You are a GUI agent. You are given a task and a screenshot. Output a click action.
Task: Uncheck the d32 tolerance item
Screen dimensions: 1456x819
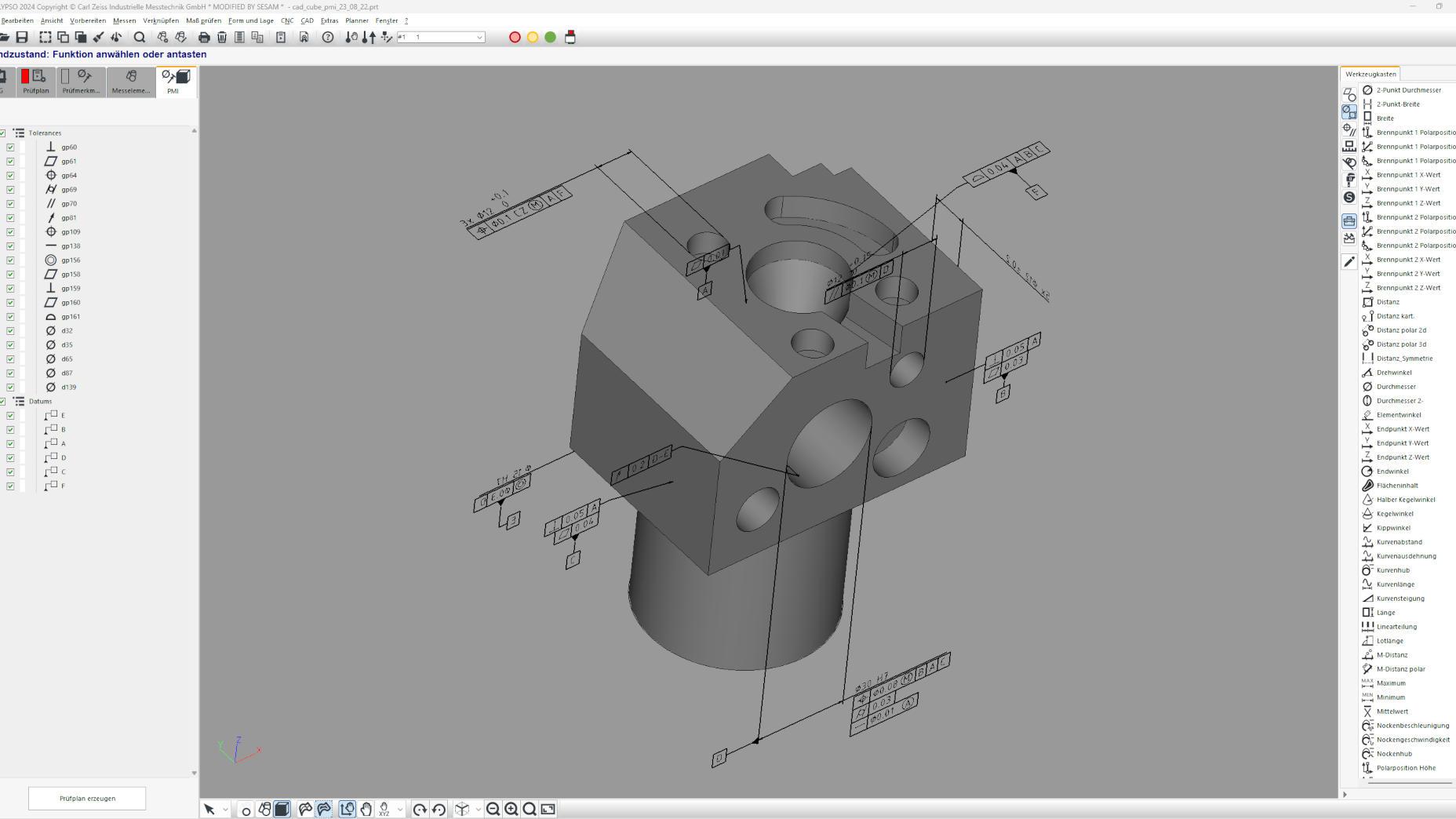10,330
